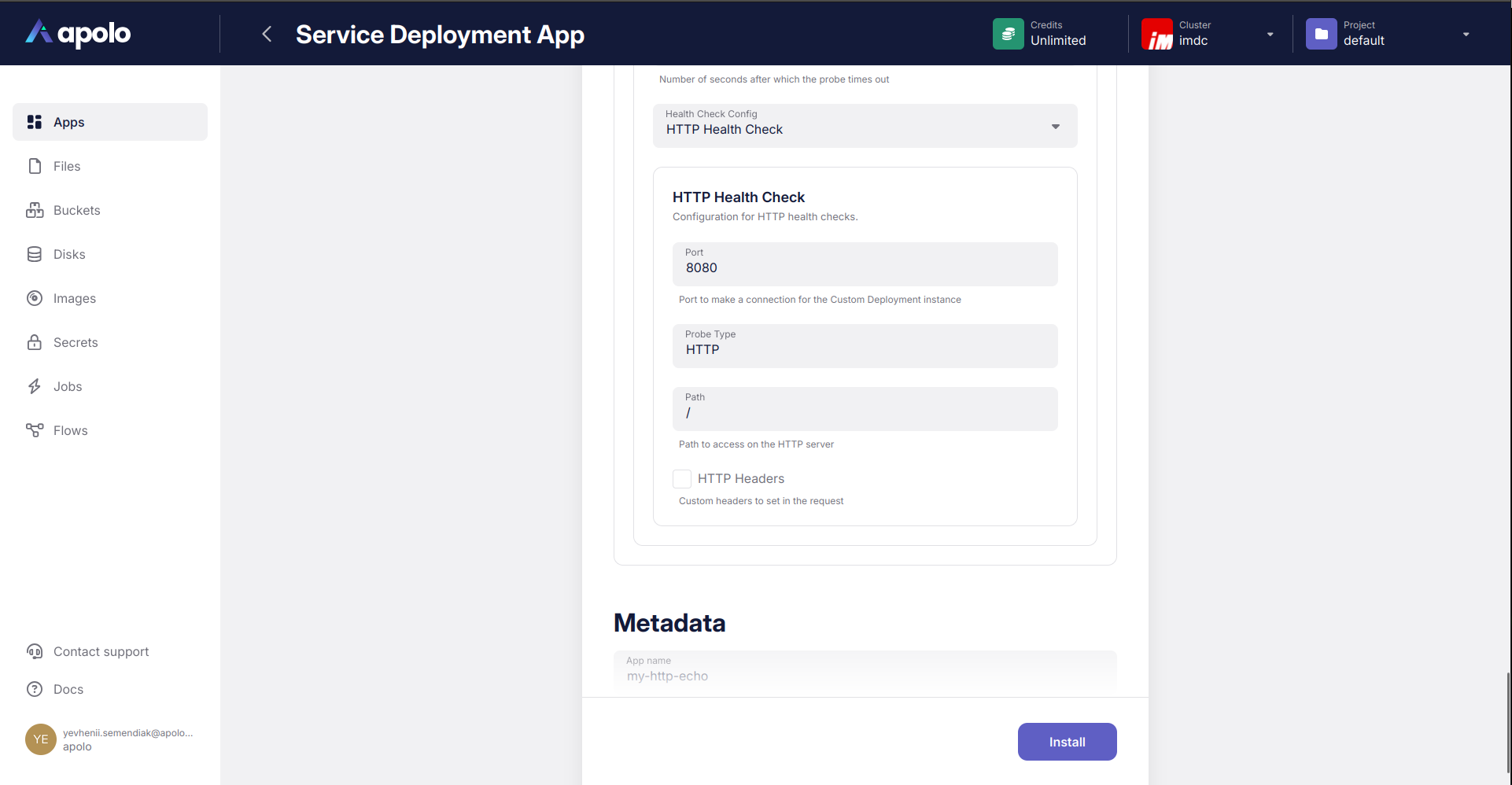The image size is (1512, 785).
Task: Click the green Credits coin icon
Action: click(x=1008, y=34)
